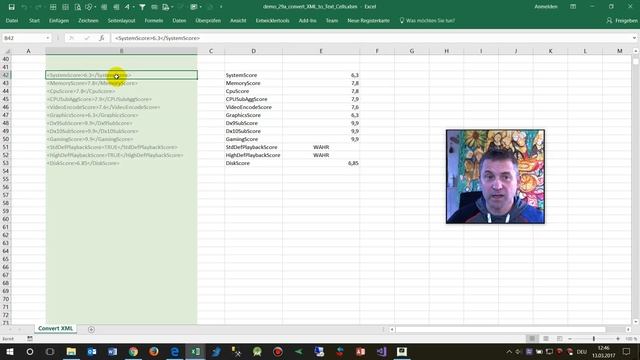Open Edge browser from taskbar
Viewport: 640px width, 360px height.
[174, 351]
